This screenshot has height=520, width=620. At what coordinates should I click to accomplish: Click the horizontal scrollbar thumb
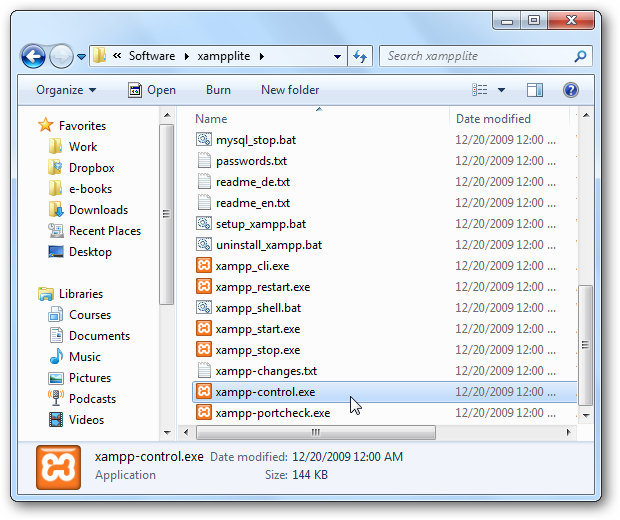pyautogui.click(x=316, y=433)
